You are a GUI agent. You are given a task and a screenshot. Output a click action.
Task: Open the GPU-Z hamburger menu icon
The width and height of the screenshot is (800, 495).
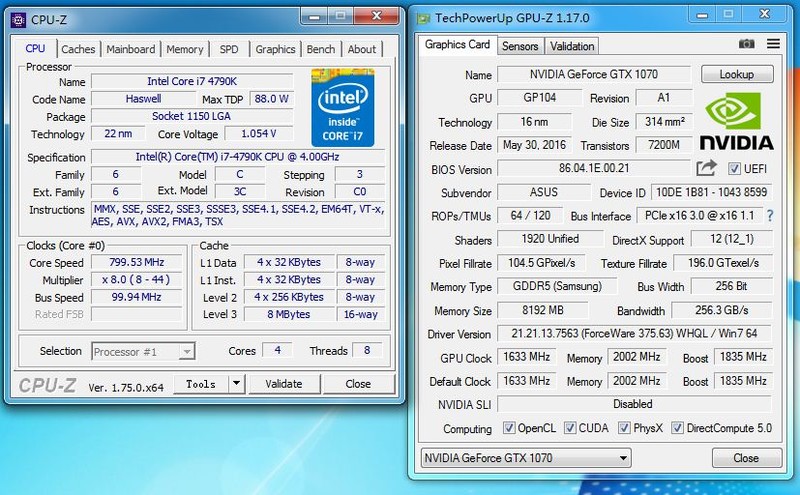point(773,44)
